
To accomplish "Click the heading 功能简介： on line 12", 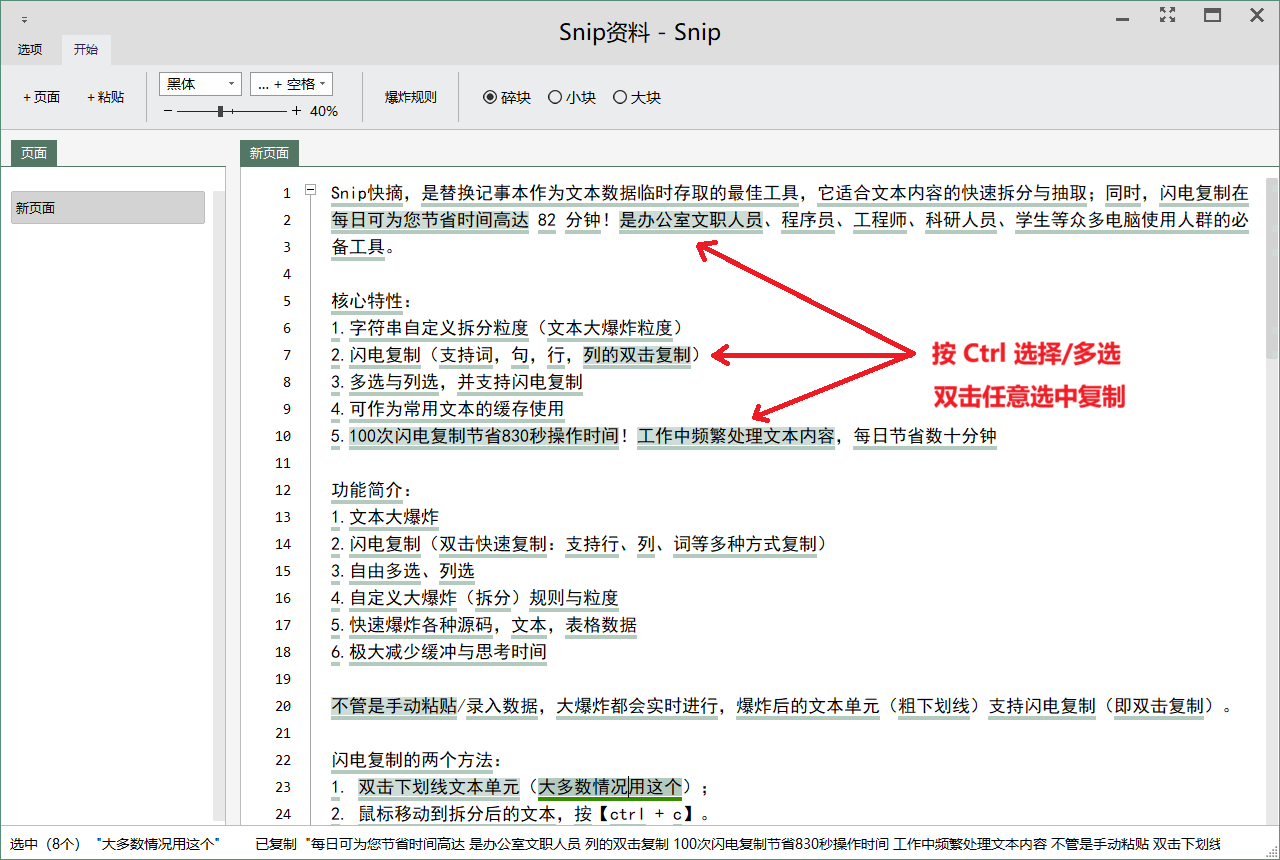I will pyautogui.click(x=372, y=490).
